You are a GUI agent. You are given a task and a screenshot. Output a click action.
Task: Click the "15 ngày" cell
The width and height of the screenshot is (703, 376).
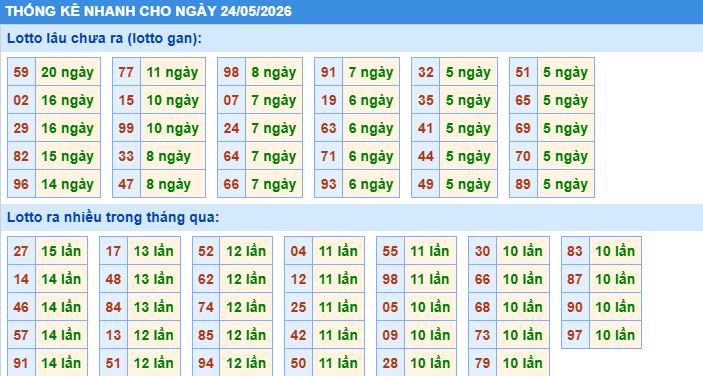(68, 156)
